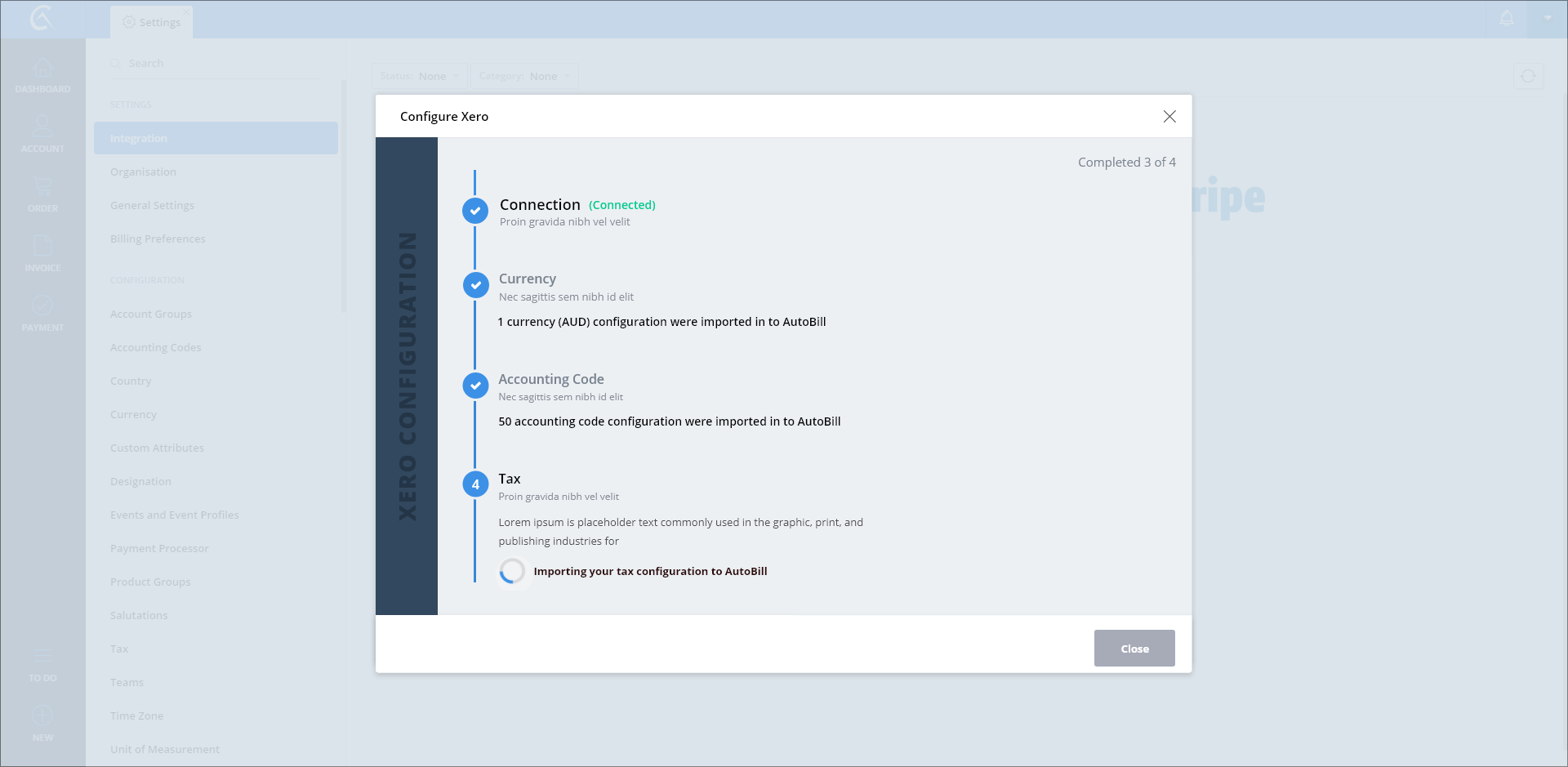This screenshot has height=767, width=1568.
Task: Open the notifications bell
Action: 1507,19
